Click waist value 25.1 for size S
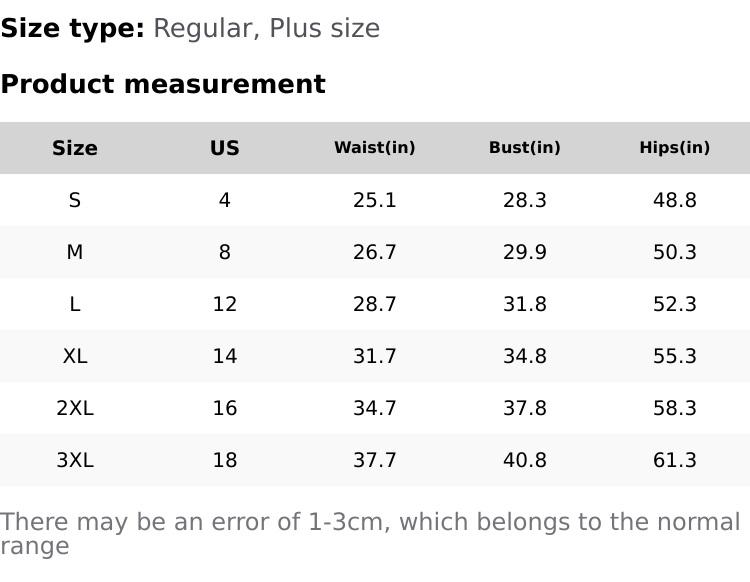 375,200
